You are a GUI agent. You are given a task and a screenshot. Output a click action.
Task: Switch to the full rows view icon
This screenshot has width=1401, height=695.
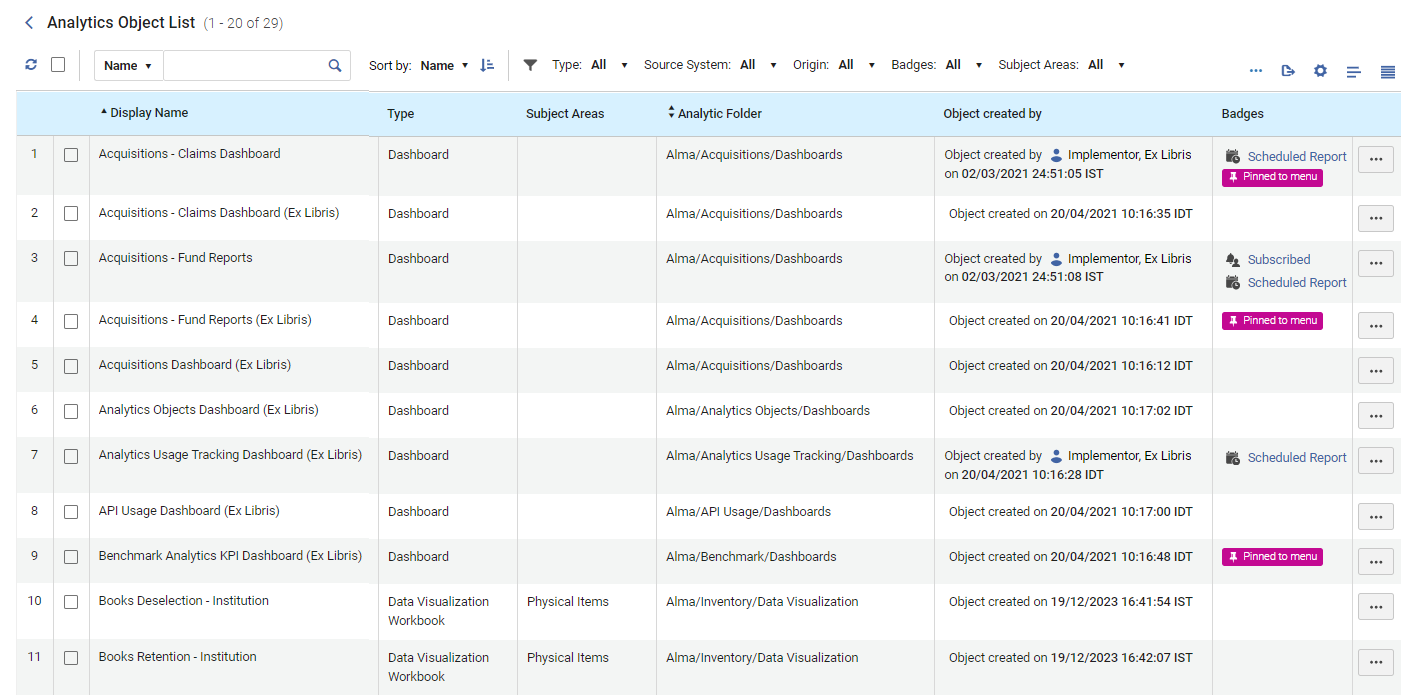click(x=1388, y=71)
